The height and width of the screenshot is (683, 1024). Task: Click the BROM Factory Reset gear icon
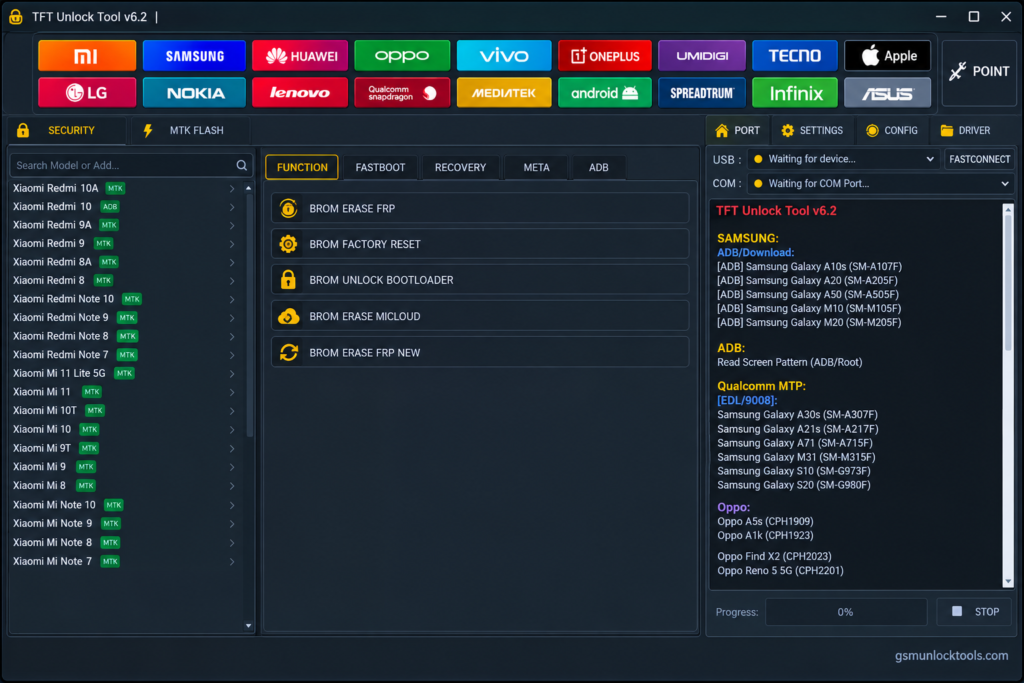pos(288,244)
